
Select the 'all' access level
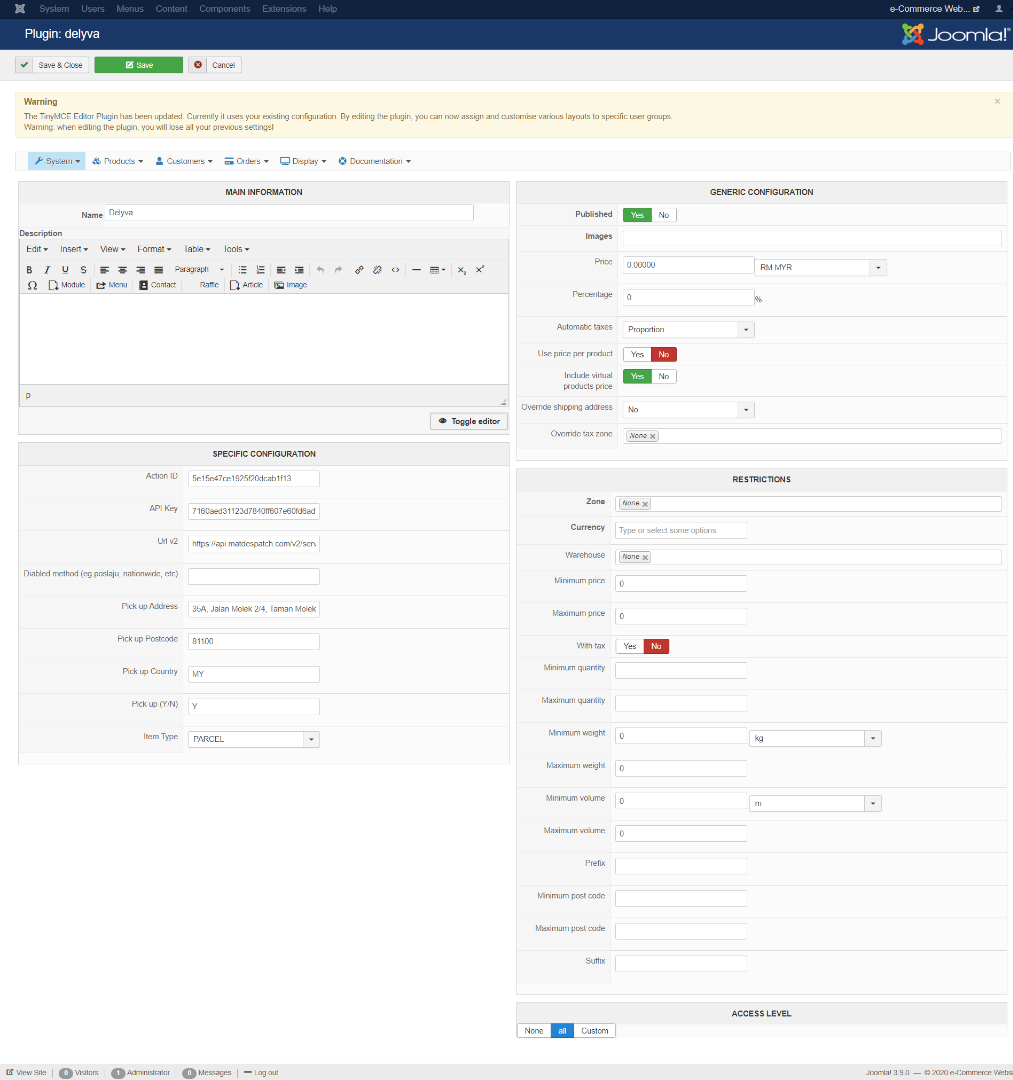tap(562, 1031)
